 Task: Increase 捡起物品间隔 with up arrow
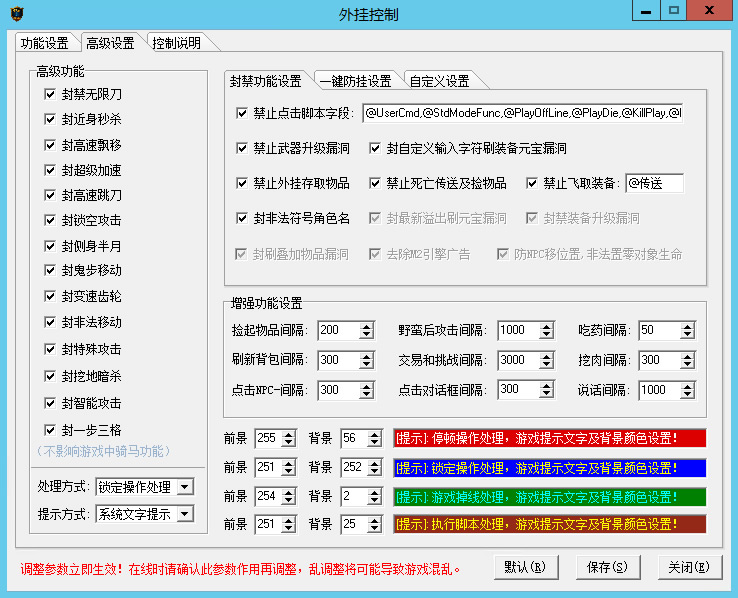[367, 326]
